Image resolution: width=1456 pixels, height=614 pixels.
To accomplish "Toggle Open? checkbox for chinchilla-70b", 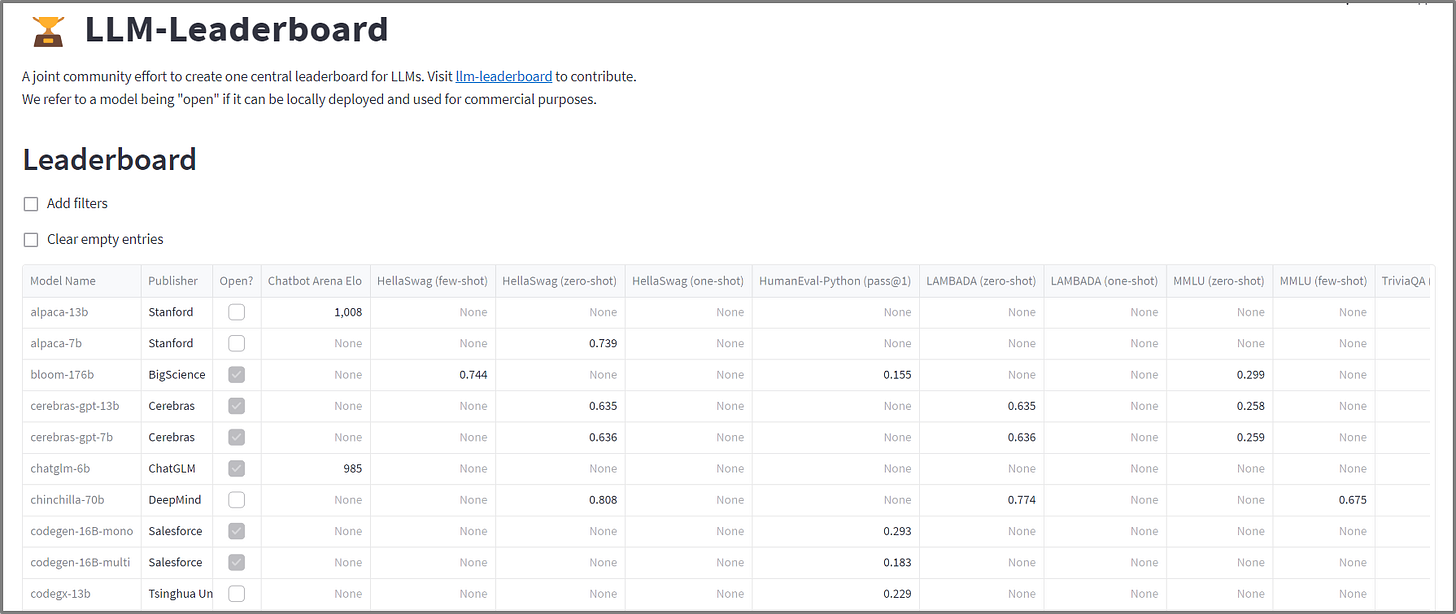I will 236,500.
